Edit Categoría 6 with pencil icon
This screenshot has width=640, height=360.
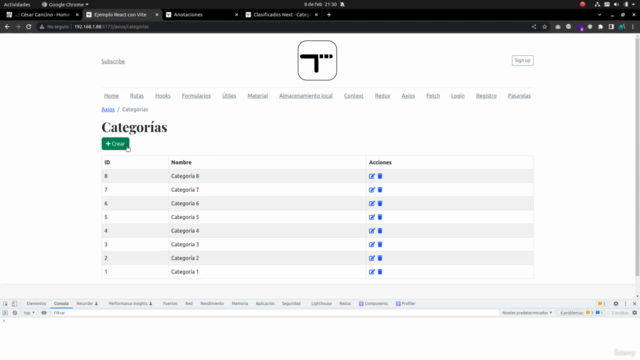(371, 203)
